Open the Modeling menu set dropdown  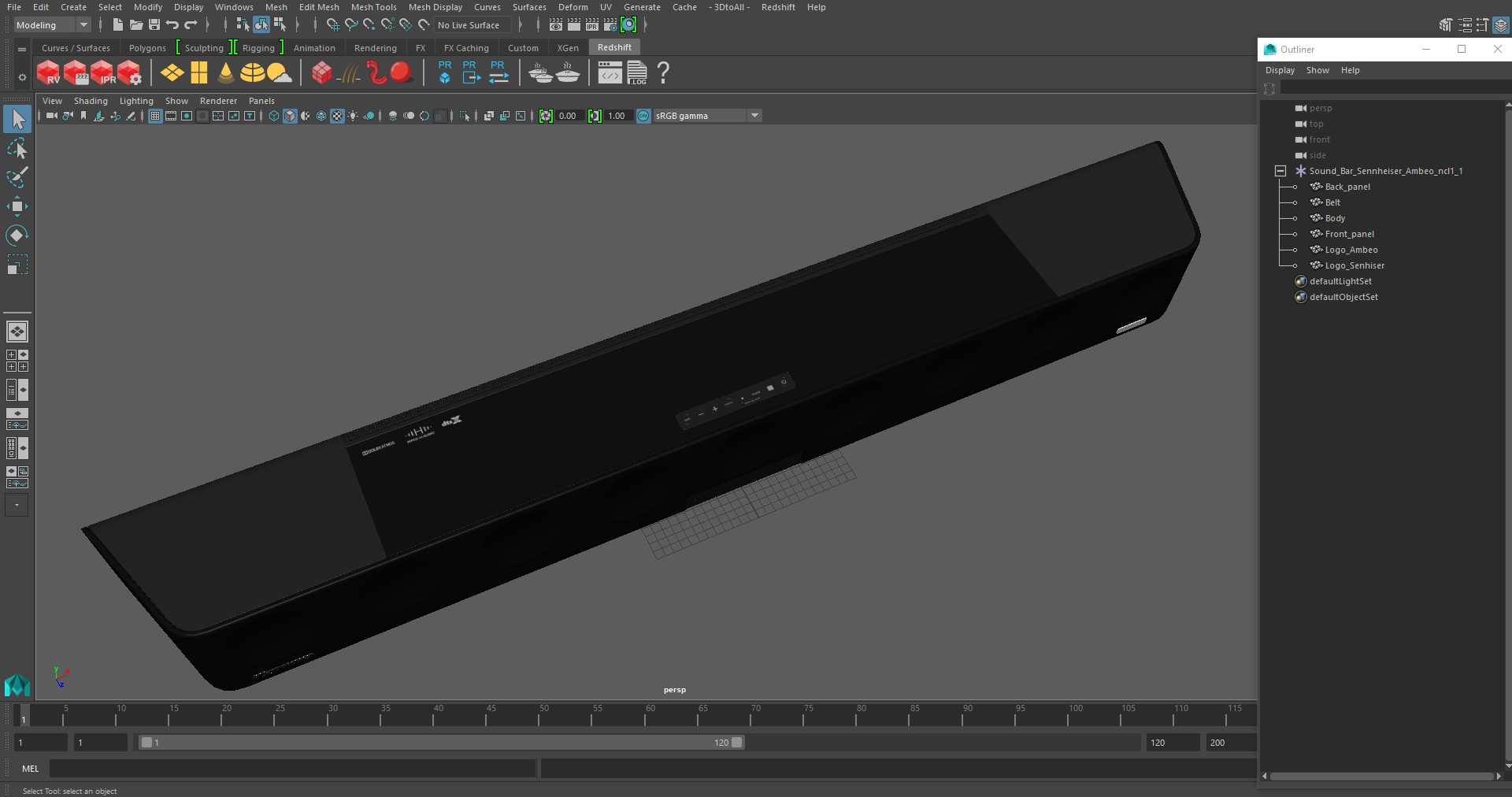pos(52,25)
